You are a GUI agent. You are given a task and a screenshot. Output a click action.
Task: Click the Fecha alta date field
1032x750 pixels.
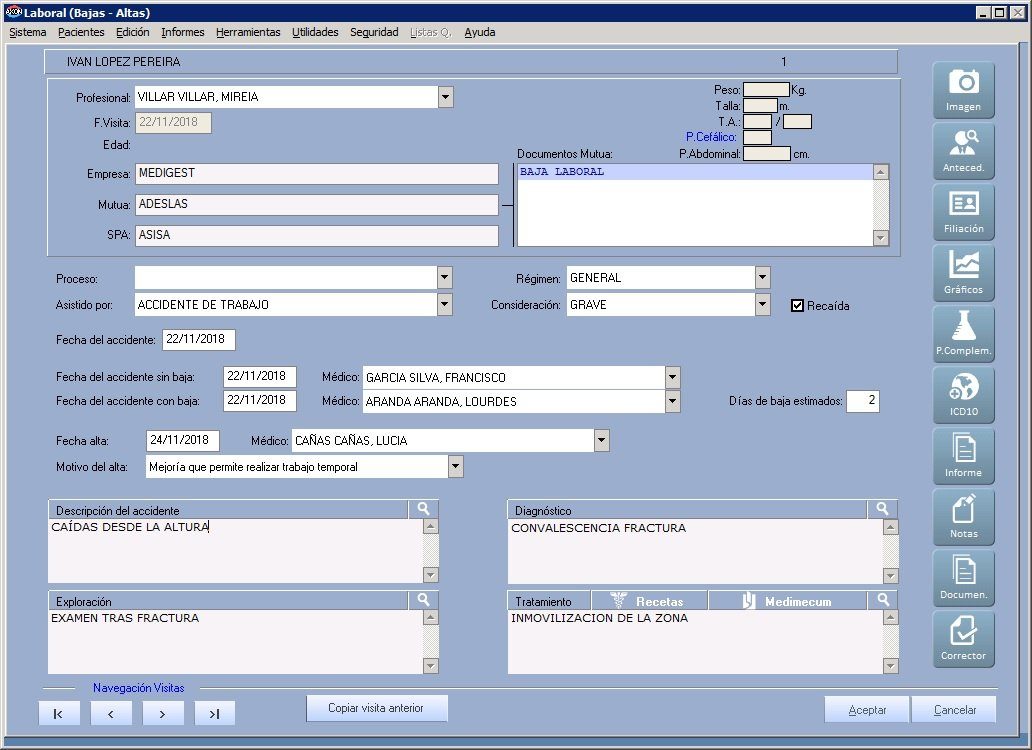pos(182,440)
